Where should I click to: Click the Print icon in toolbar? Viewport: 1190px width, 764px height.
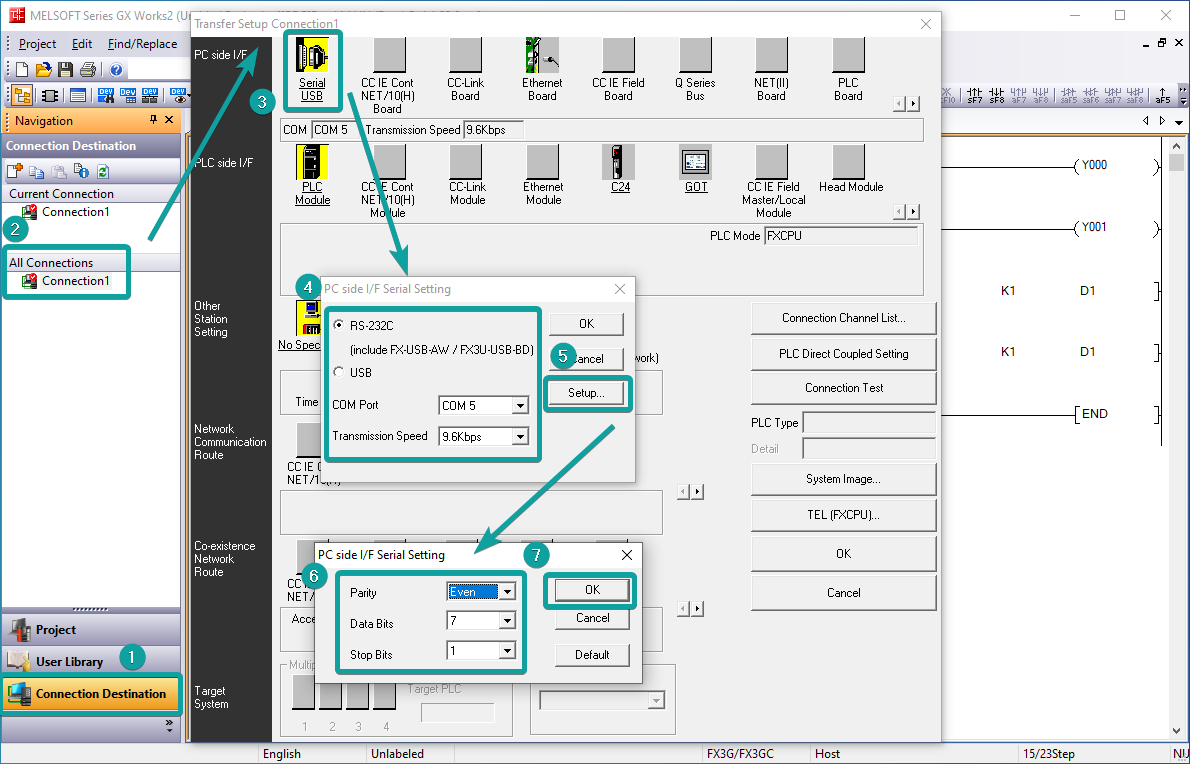[88, 70]
